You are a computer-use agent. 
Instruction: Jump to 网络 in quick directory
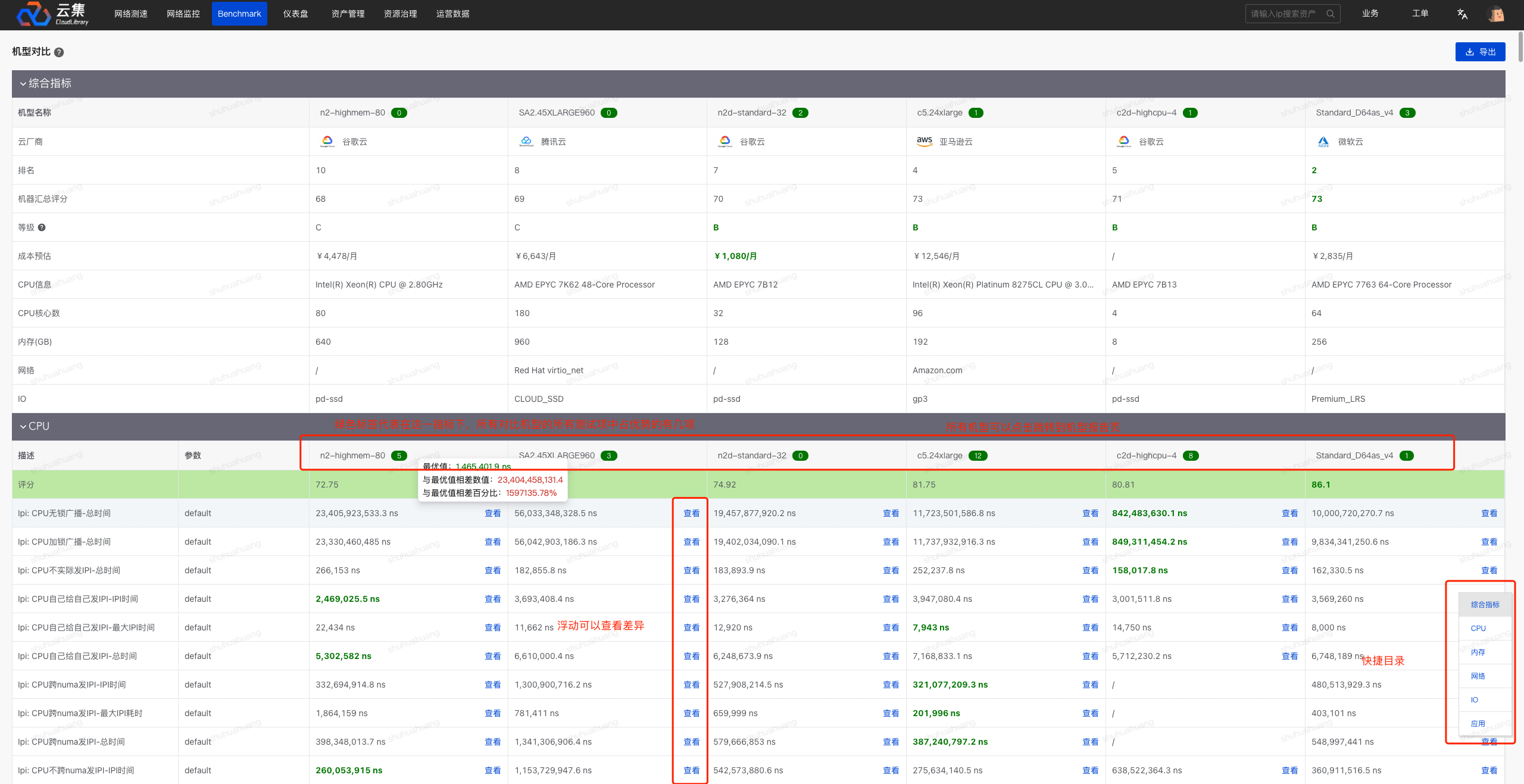1478,676
